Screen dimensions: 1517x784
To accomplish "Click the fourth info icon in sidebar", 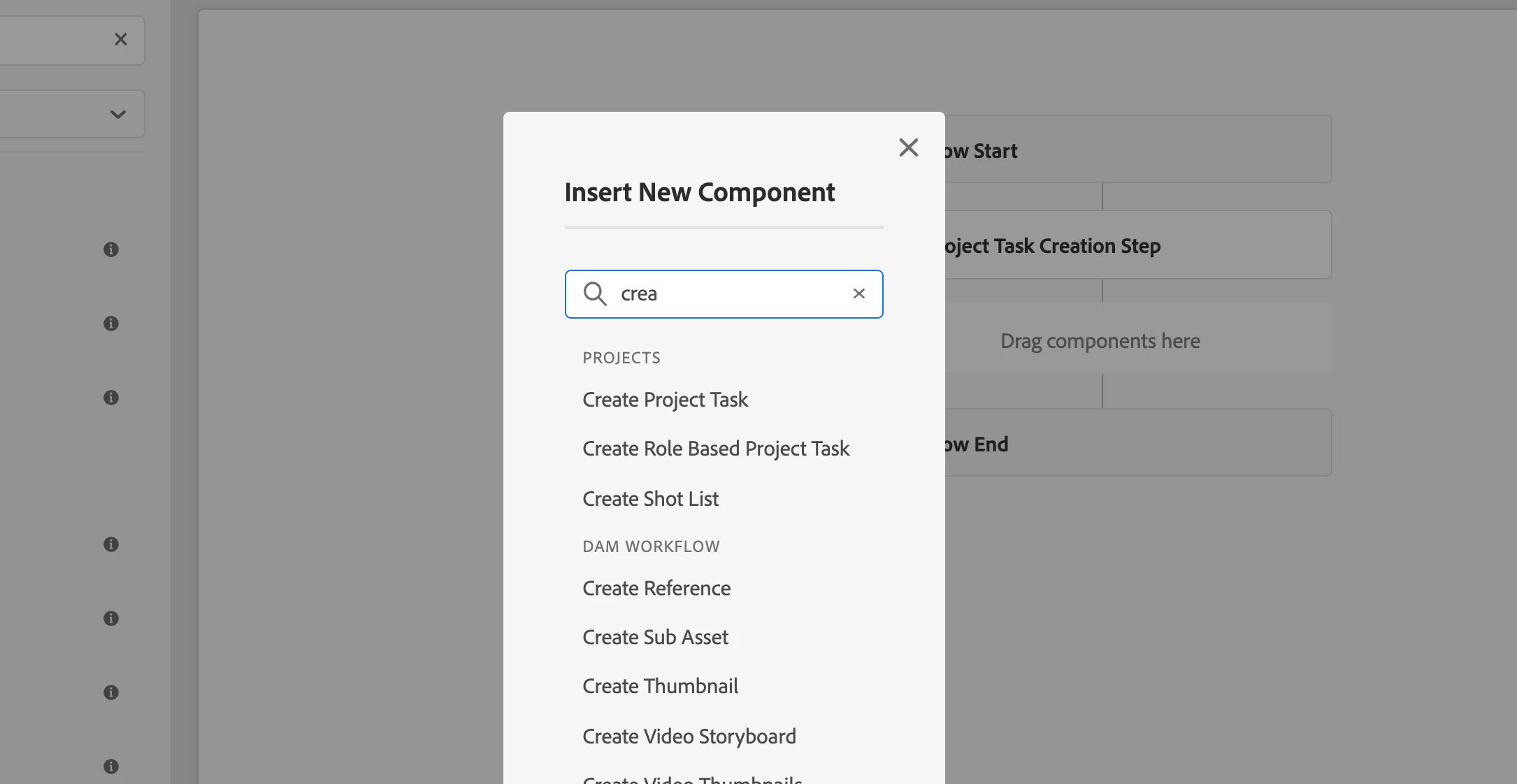I will tap(111, 544).
